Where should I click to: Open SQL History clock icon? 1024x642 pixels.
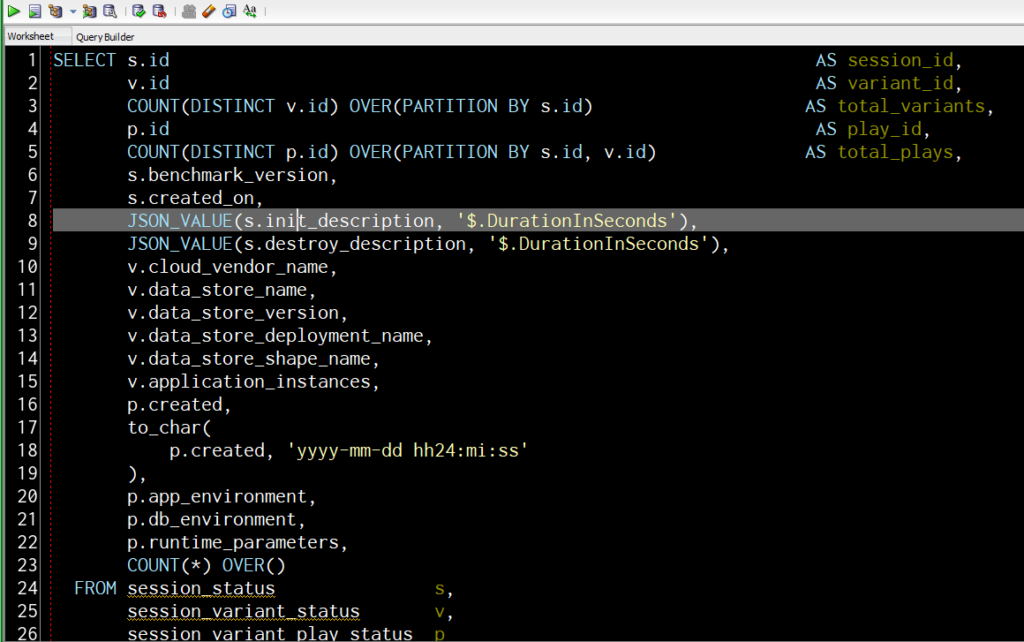(229, 11)
